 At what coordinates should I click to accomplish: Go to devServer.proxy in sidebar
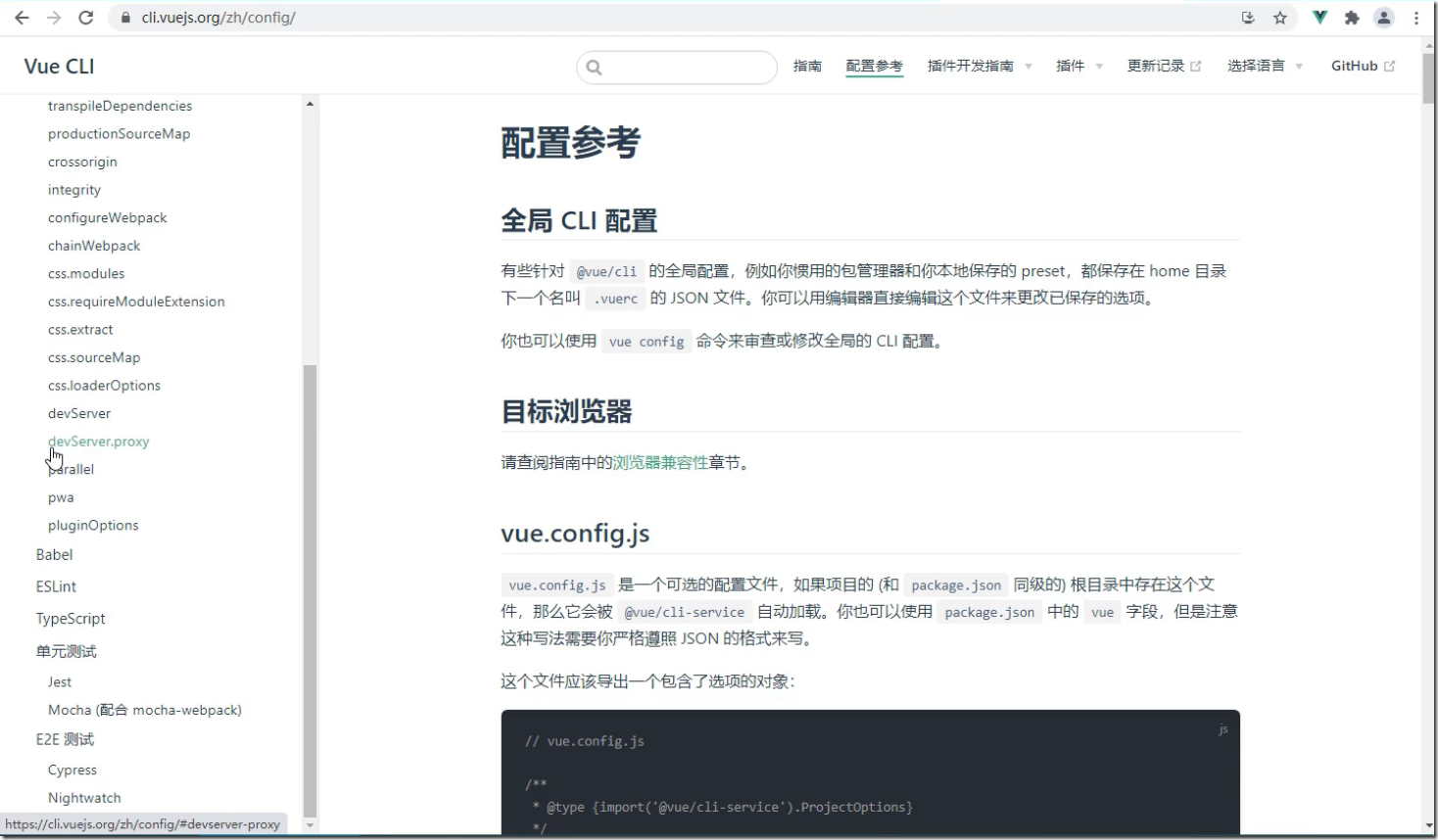tap(98, 442)
